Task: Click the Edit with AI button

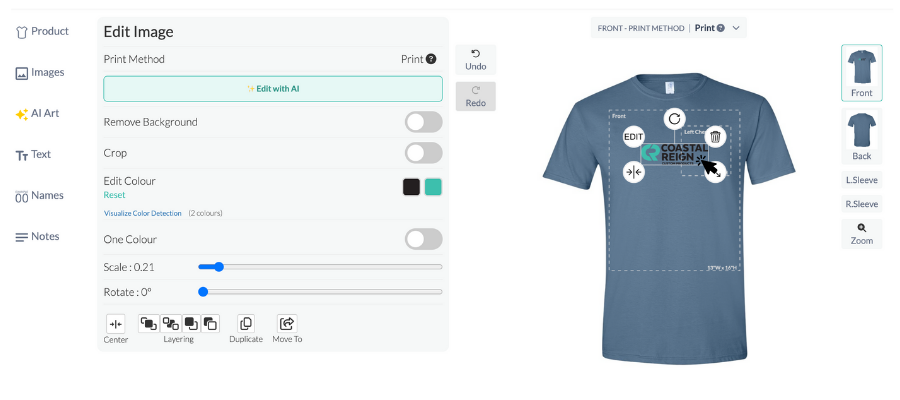Action: [273, 89]
